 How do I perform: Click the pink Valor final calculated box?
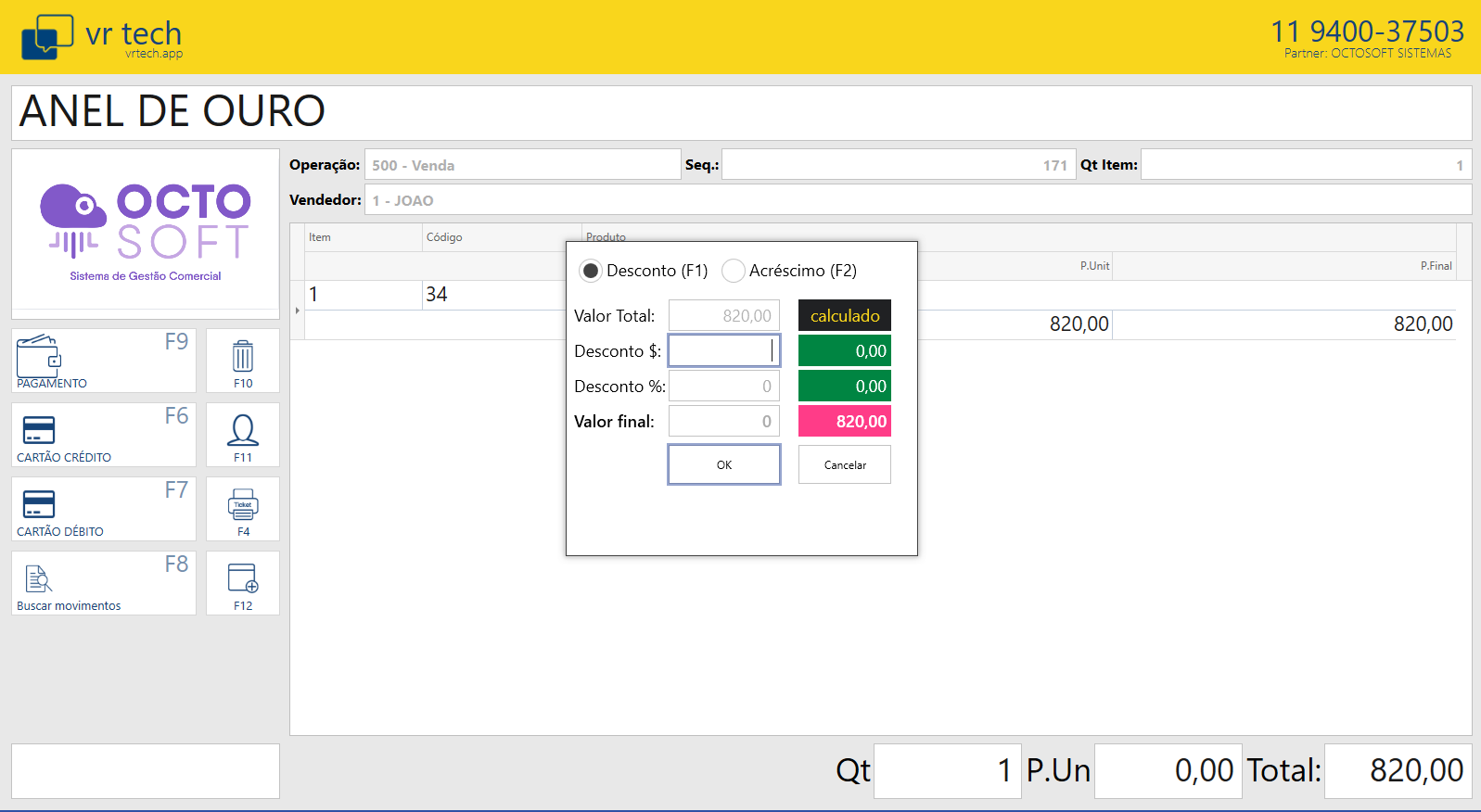click(x=844, y=422)
